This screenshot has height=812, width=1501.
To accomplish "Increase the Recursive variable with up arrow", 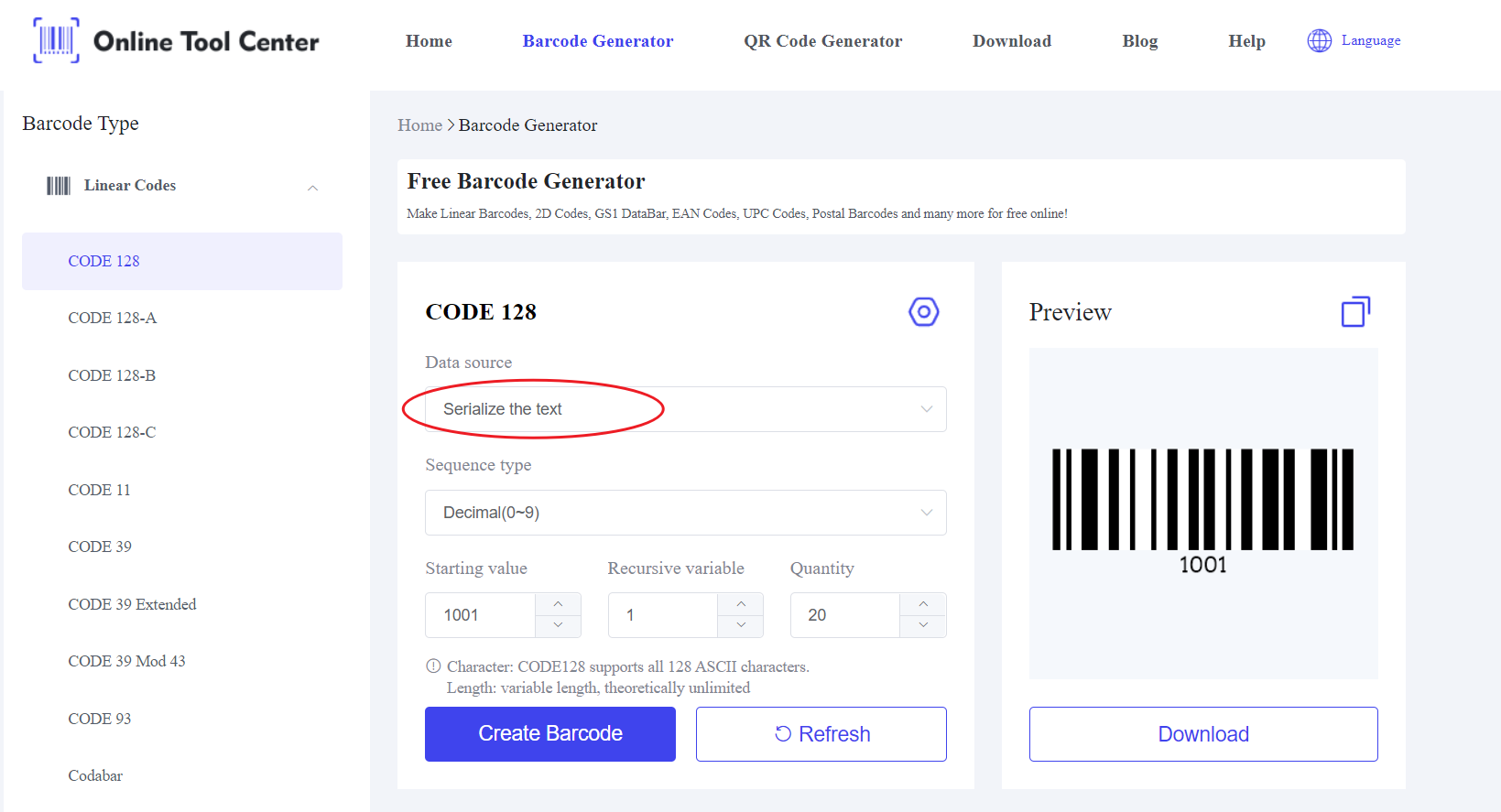I will coord(741,604).
